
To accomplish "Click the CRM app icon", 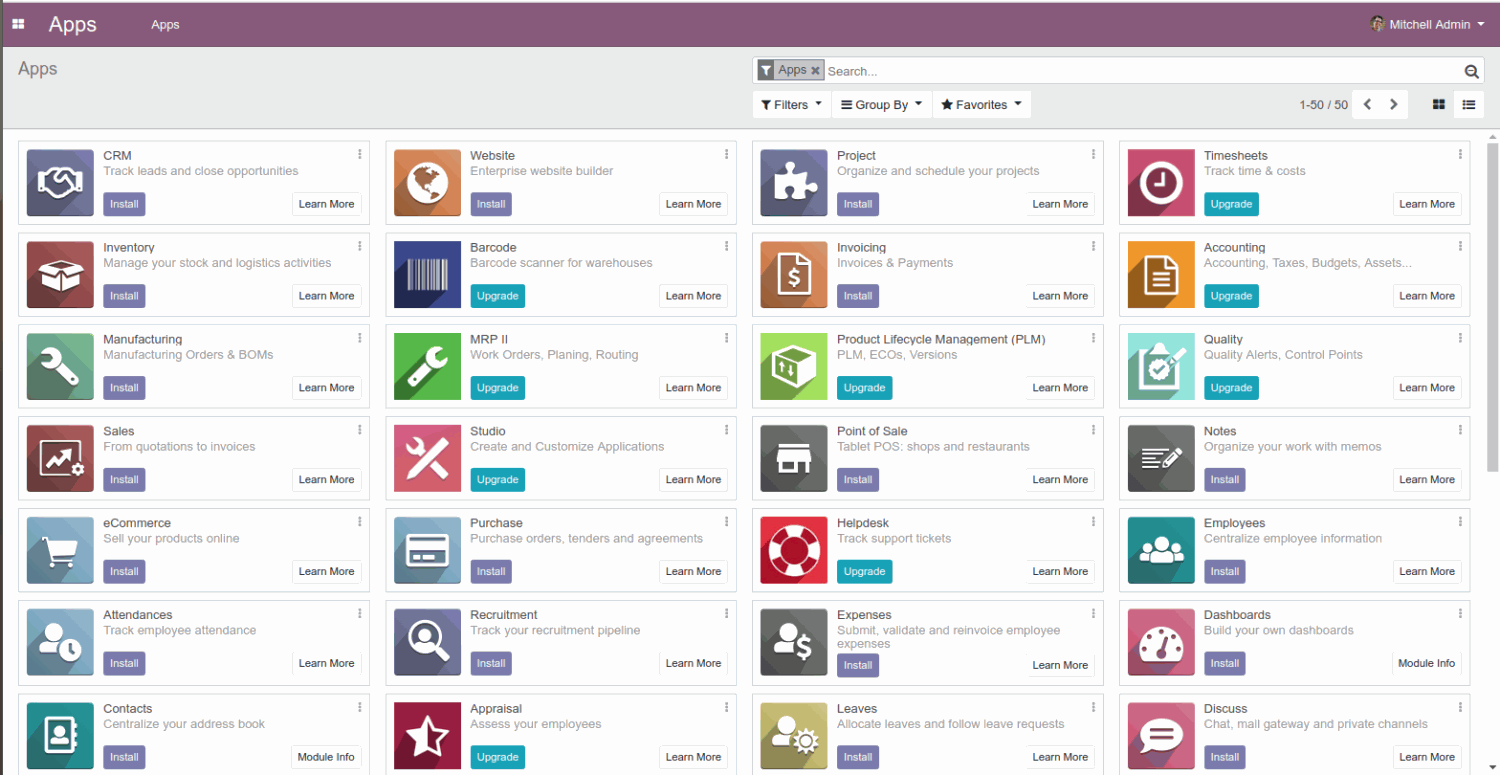I will pos(59,183).
